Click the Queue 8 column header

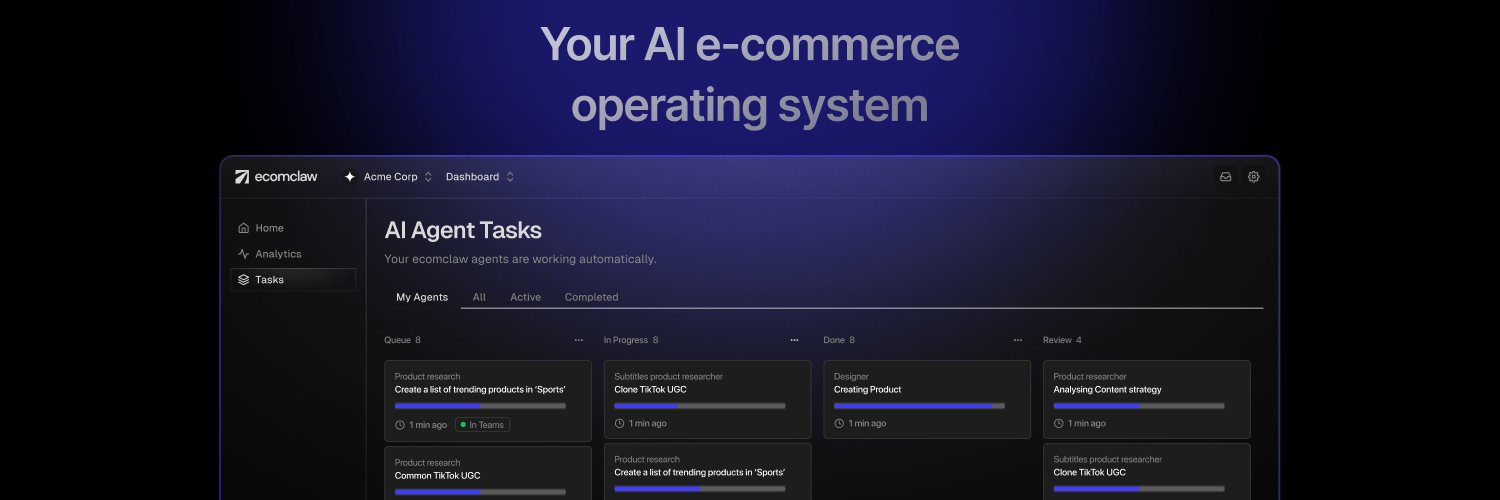402,340
